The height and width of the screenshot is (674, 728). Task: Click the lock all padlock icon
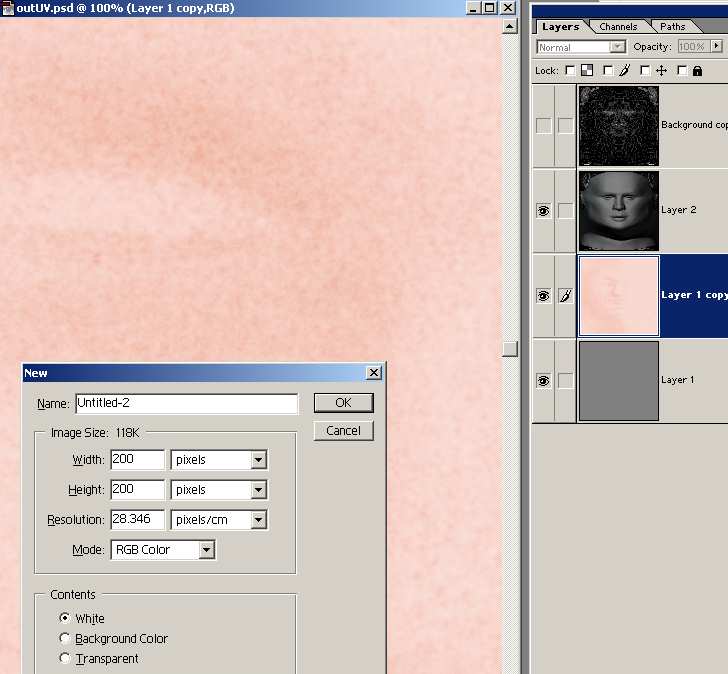coord(697,71)
